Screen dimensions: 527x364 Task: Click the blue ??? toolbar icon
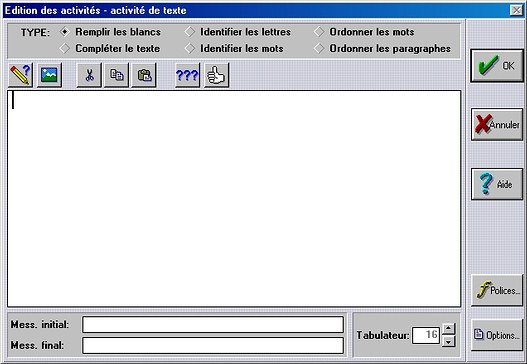187,75
